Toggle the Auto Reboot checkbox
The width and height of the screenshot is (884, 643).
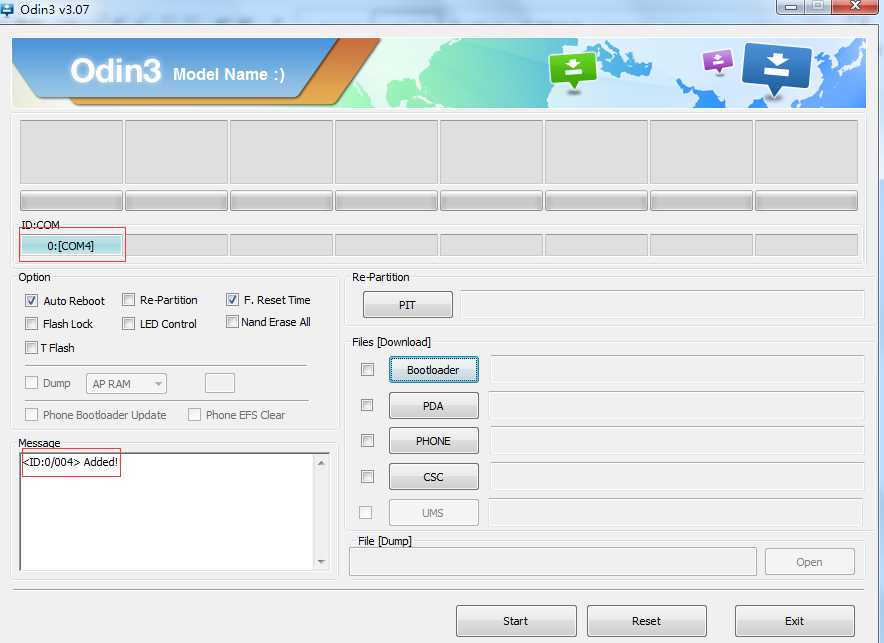pos(31,300)
